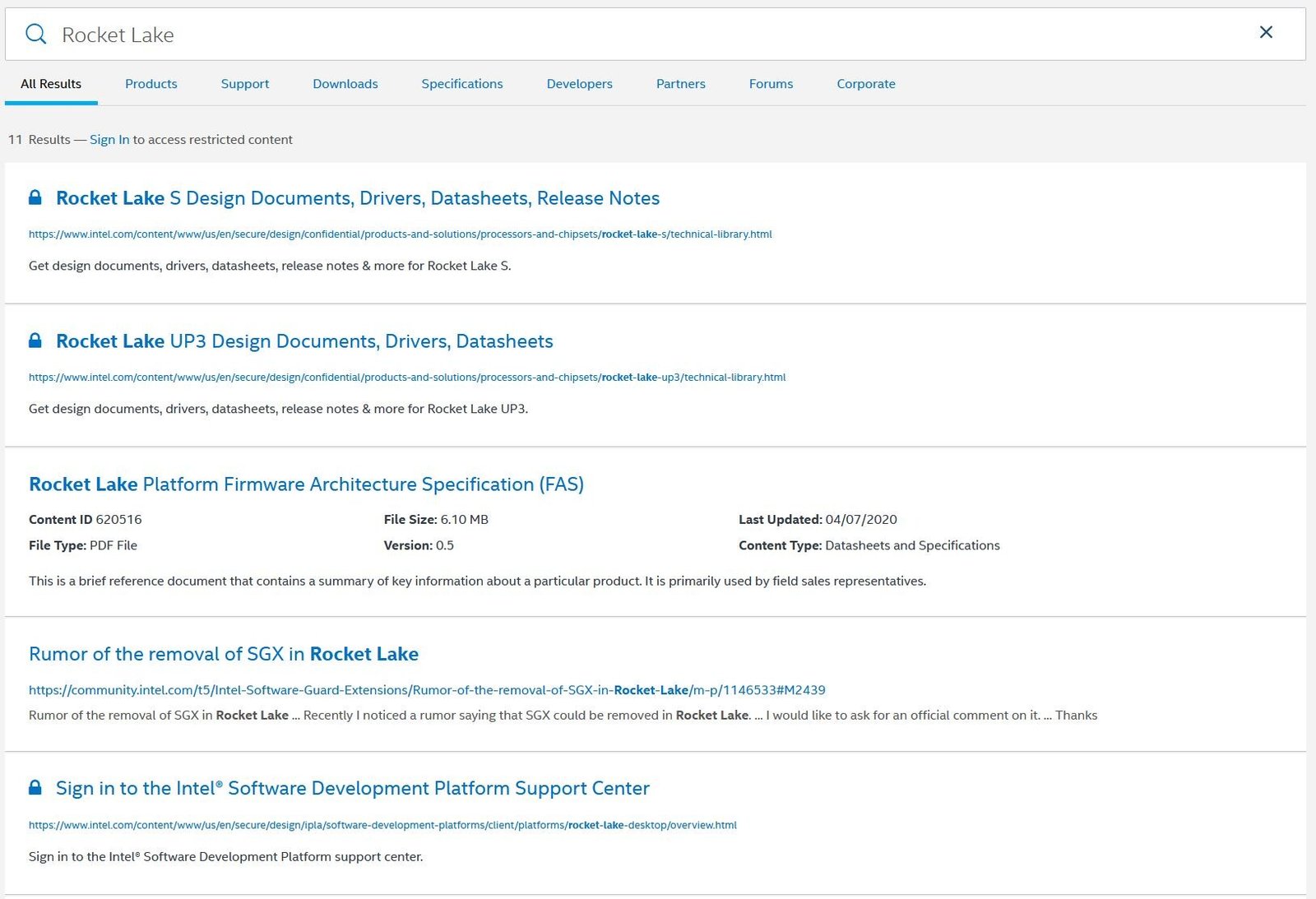The width and height of the screenshot is (1316, 899).
Task: Open the Specifications tab
Action: coord(462,84)
